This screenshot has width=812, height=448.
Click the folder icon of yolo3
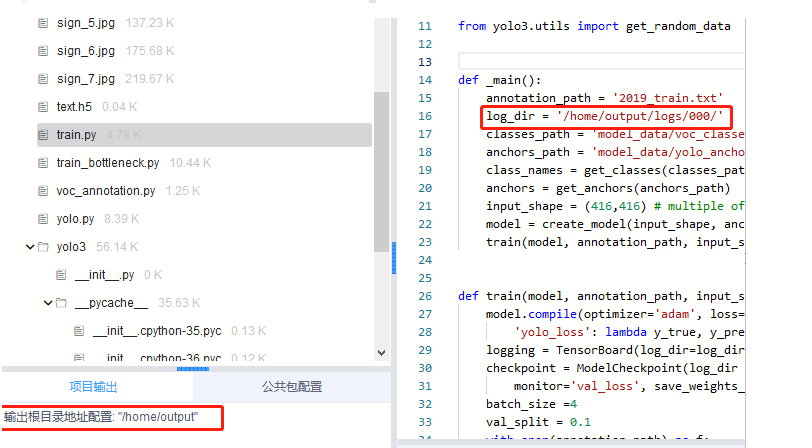[44, 247]
